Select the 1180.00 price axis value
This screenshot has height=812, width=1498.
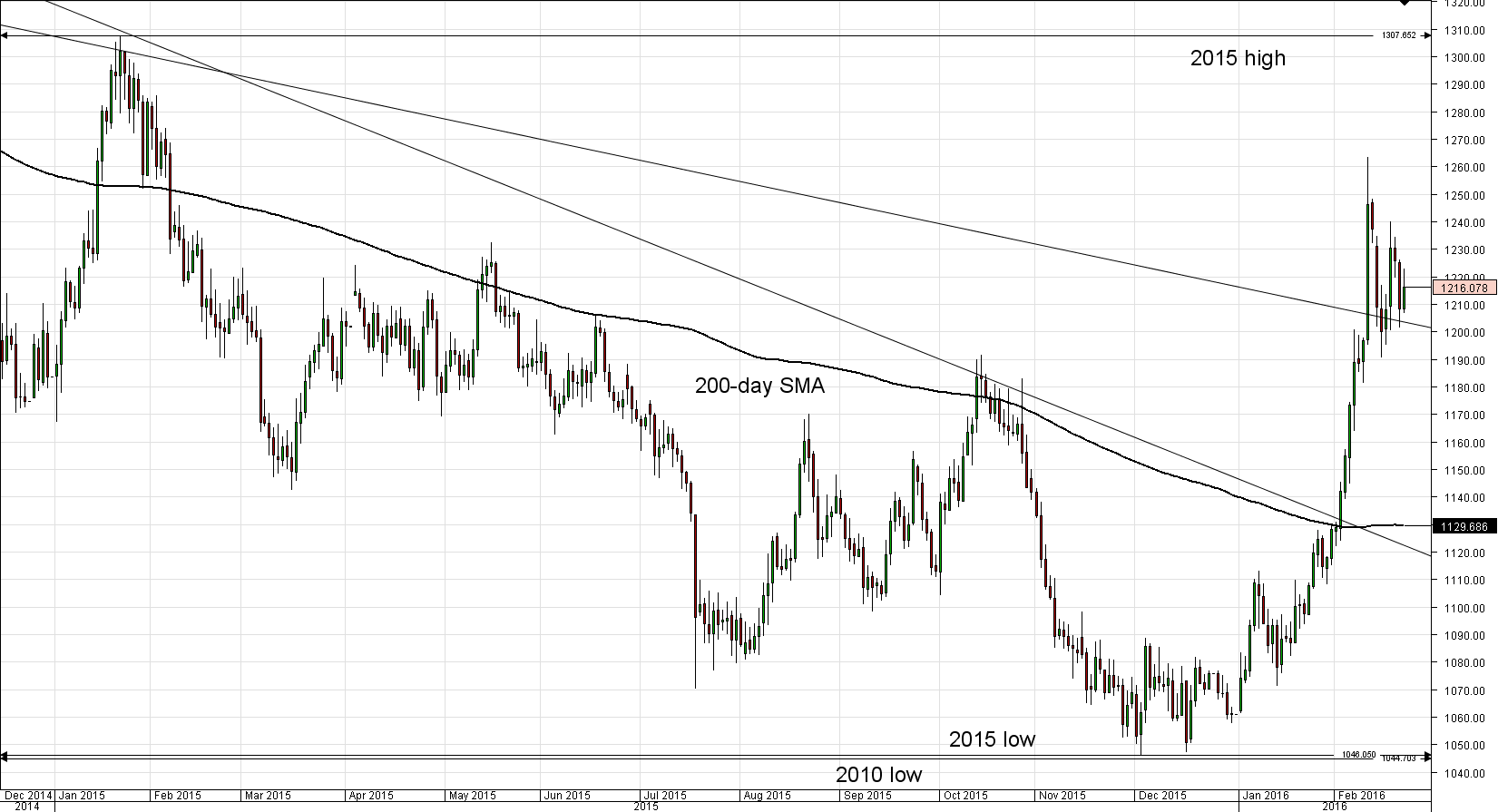pyautogui.click(x=1466, y=387)
